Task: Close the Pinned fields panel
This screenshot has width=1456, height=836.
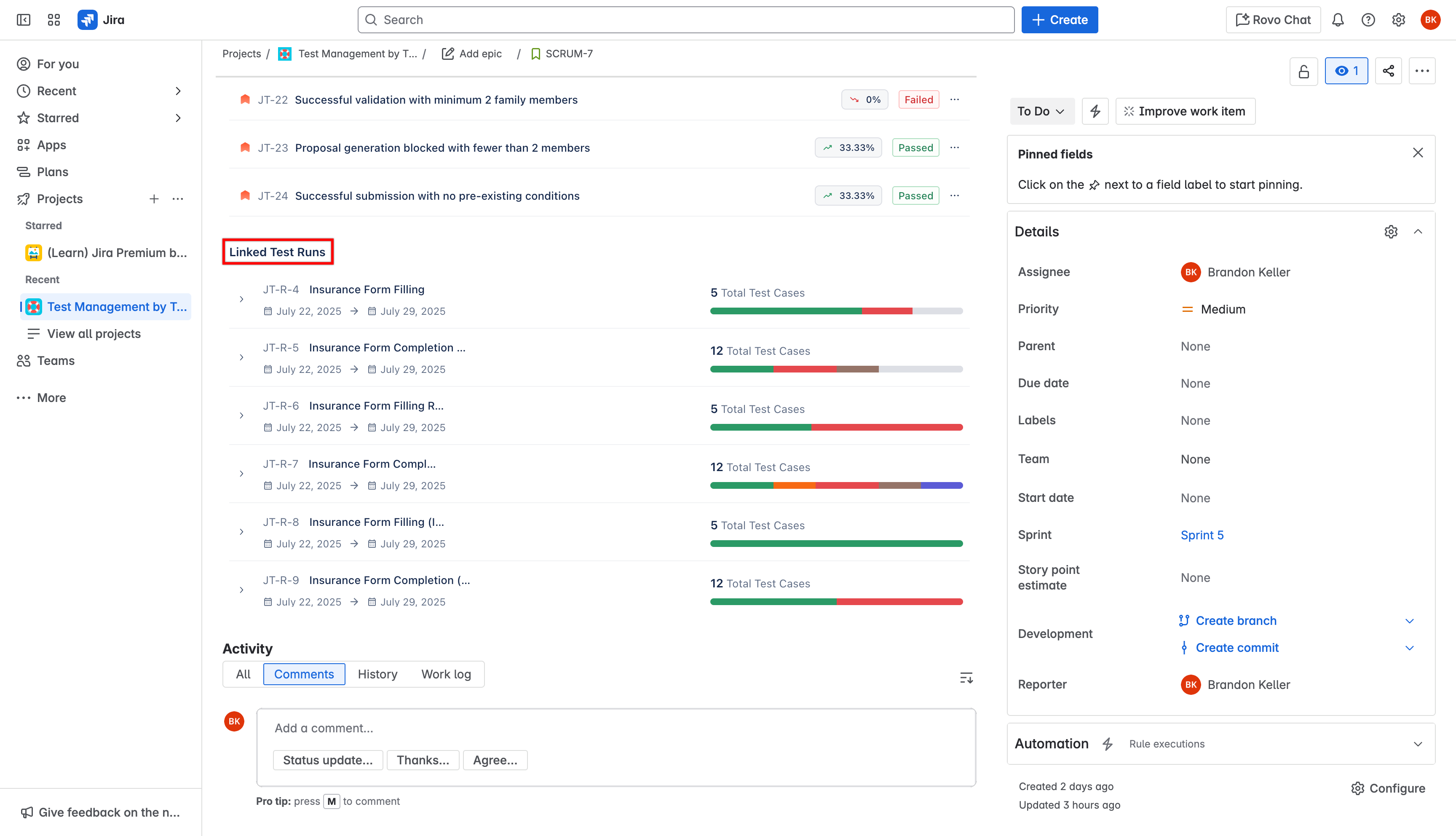Action: (1418, 153)
